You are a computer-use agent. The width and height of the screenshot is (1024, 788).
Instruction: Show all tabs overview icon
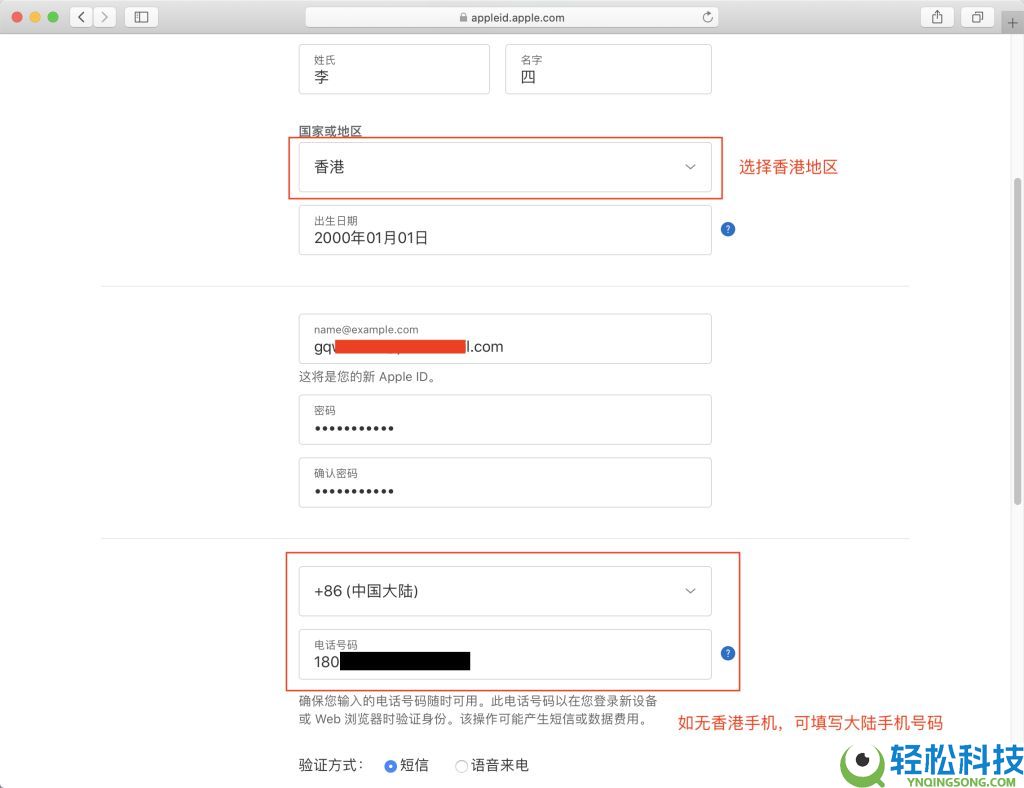point(977,17)
